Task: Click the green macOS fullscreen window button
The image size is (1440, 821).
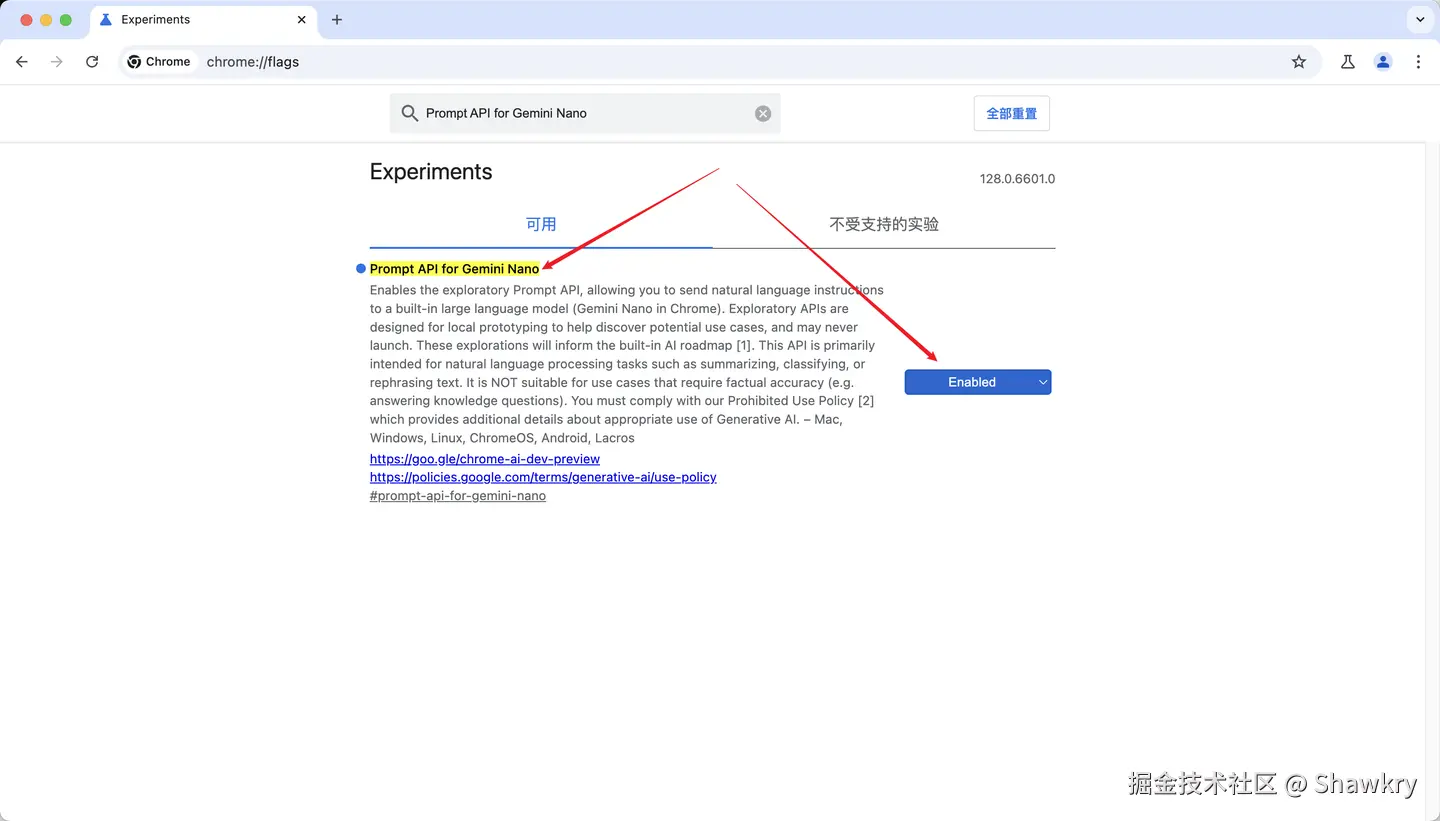Action: click(66, 20)
